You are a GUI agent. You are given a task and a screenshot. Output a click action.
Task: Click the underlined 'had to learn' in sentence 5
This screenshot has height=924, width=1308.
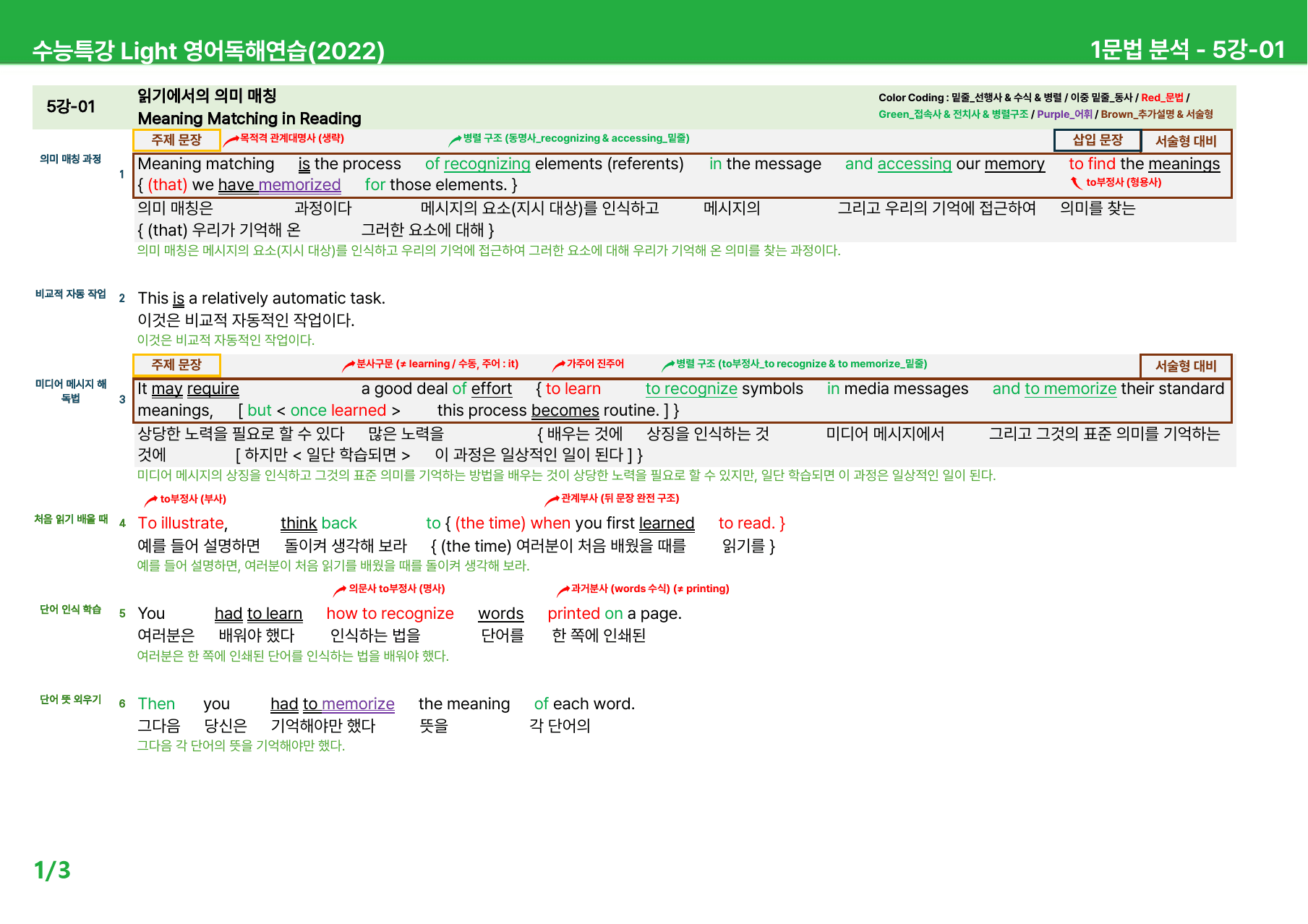[258, 614]
